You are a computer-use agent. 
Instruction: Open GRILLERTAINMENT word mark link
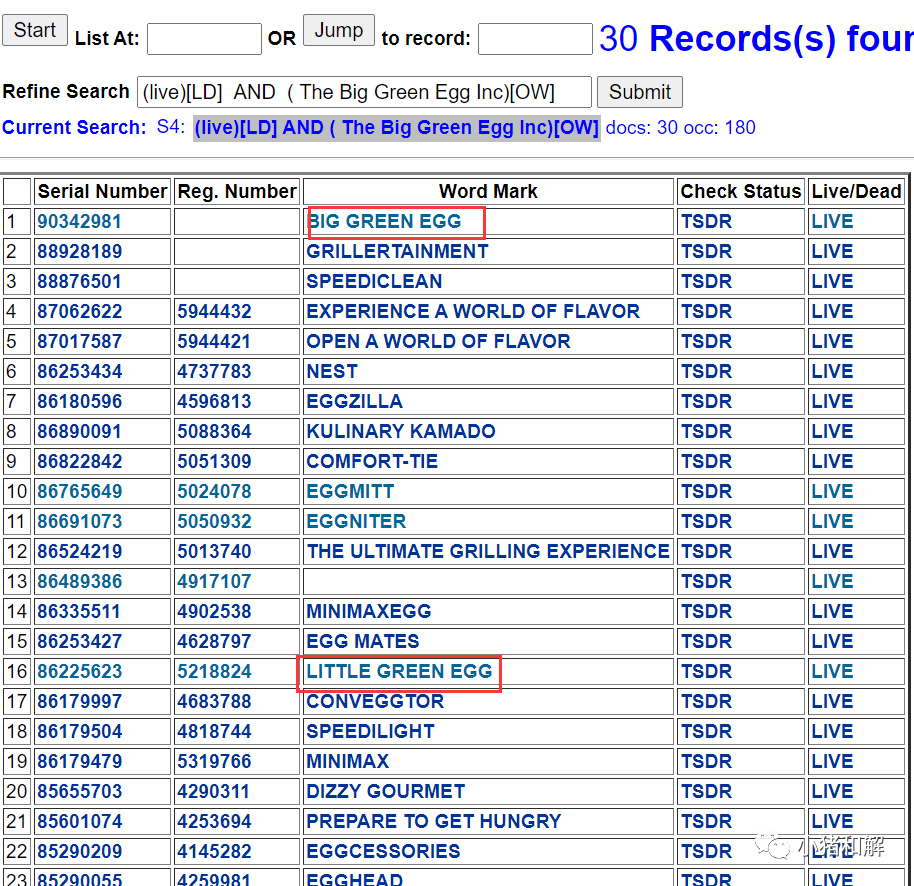pos(398,252)
